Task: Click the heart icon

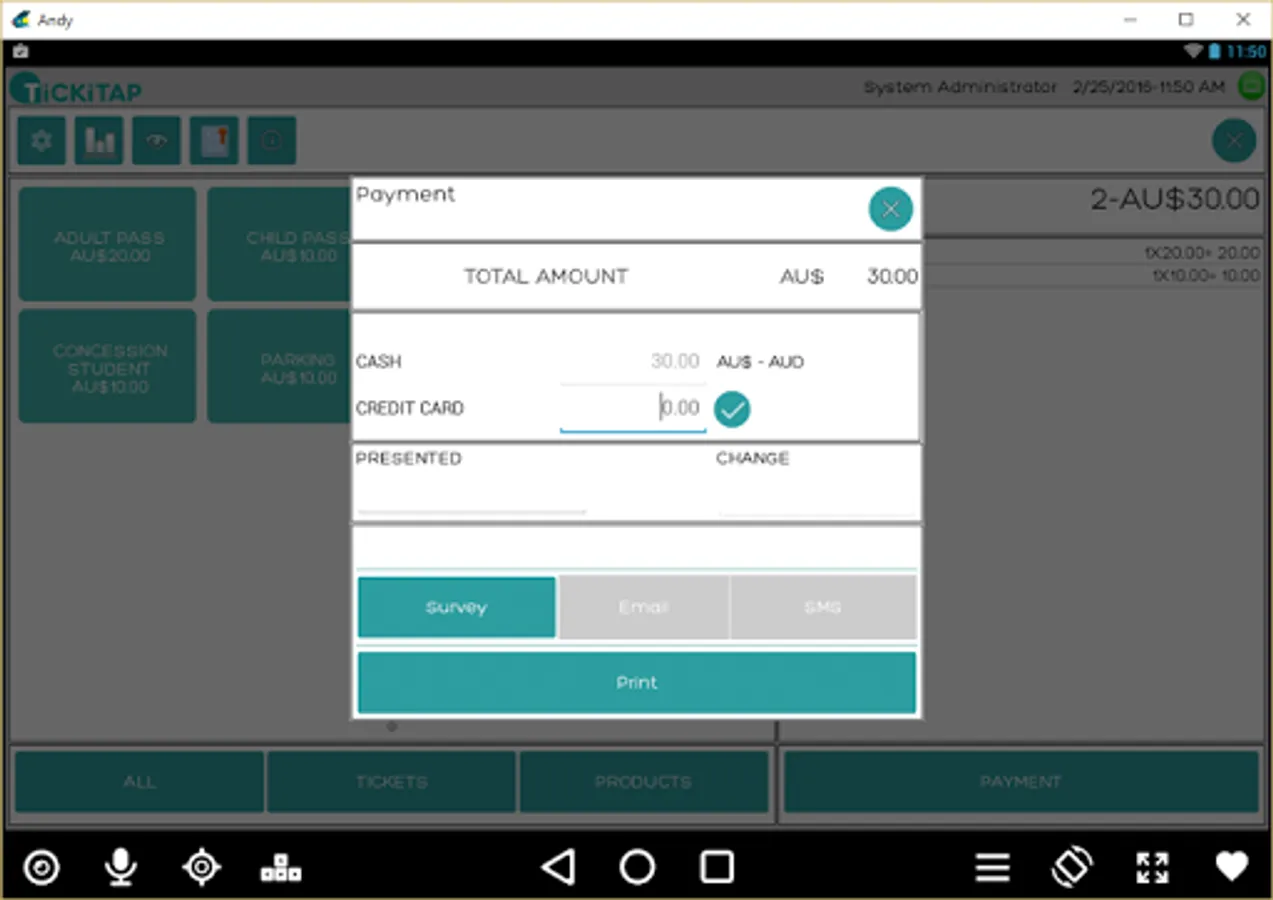Action: tap(1232, 866)
